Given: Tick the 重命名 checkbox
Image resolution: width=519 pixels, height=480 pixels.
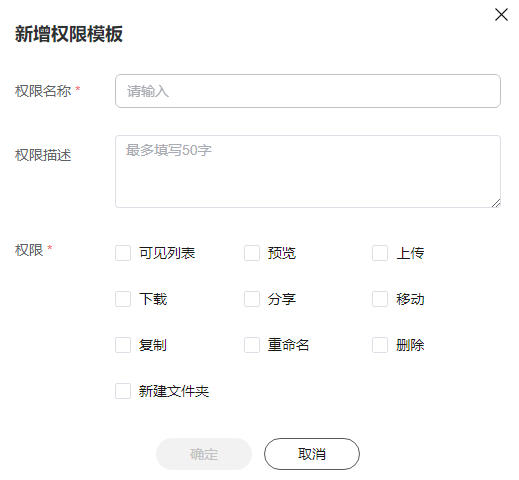Looking at the screenshot, I should coord(252,345).
